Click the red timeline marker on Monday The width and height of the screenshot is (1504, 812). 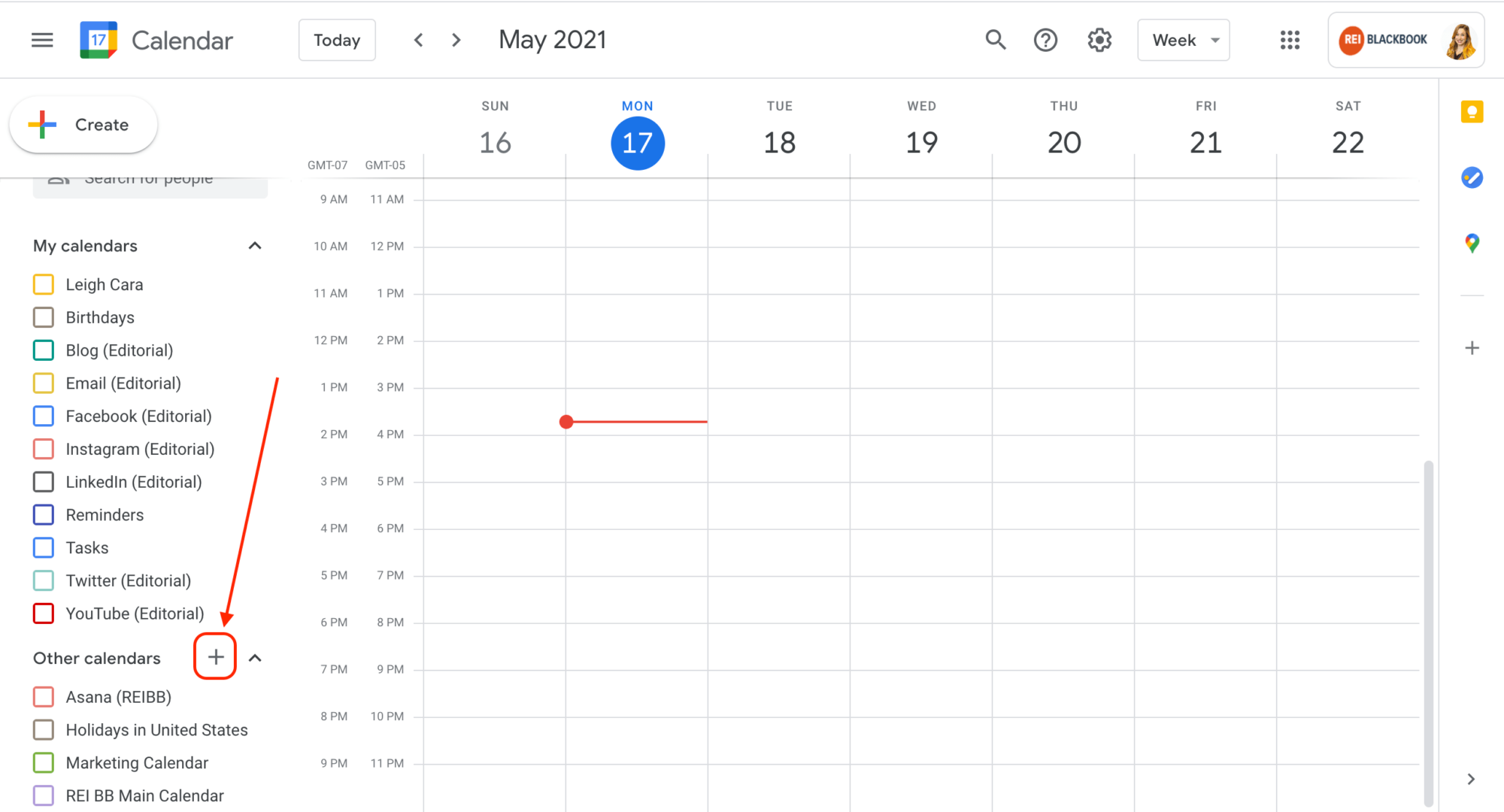pyautogui.click(x=566, y=421)
